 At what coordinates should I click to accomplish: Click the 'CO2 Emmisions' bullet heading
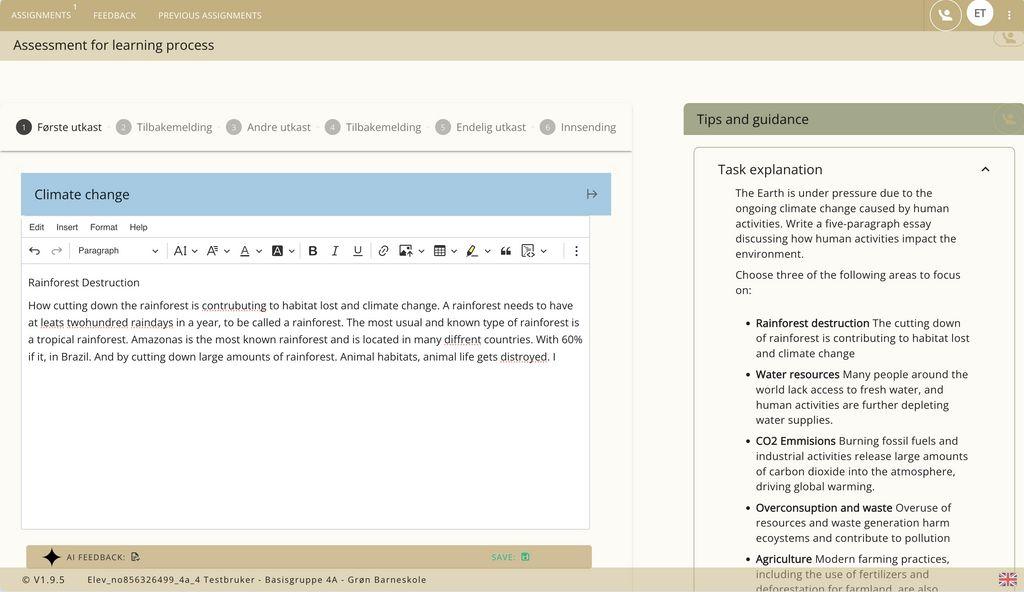click(795, 441)
